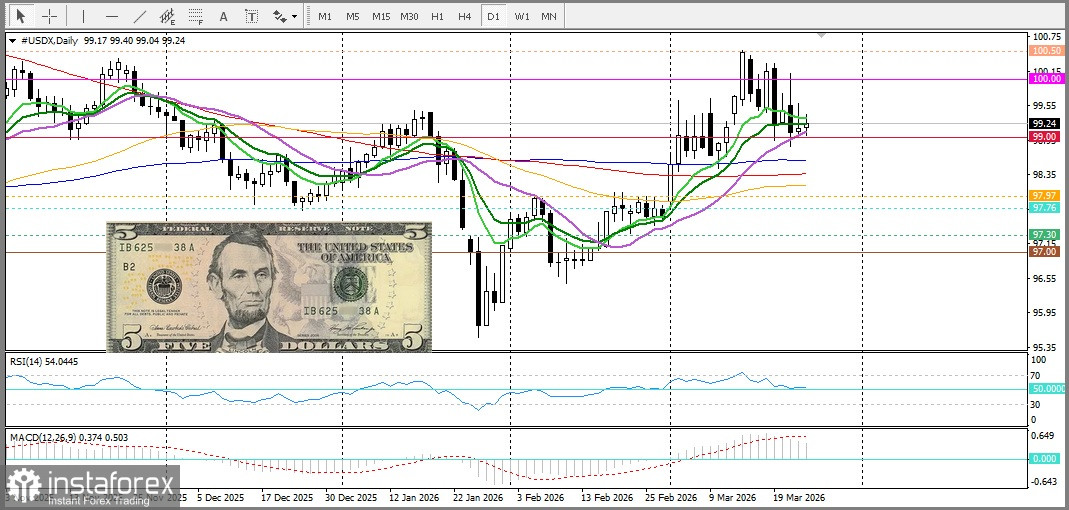Choose the trendline drawing tool
Screen dimensions: 1069x510
140,16
